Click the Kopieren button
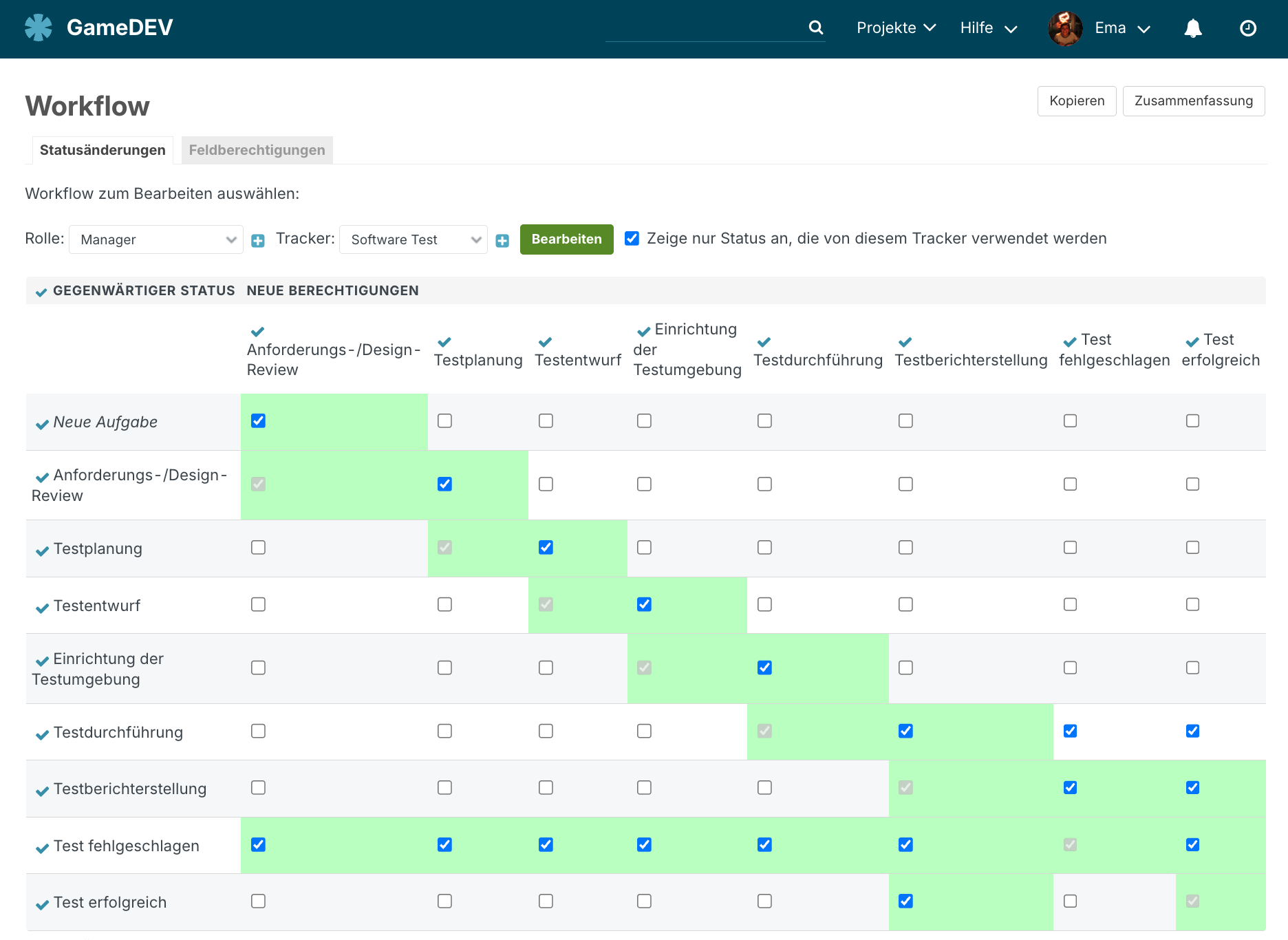Screen dimensions: 1288x940 pyautogui.click(x=1077, y=101)
